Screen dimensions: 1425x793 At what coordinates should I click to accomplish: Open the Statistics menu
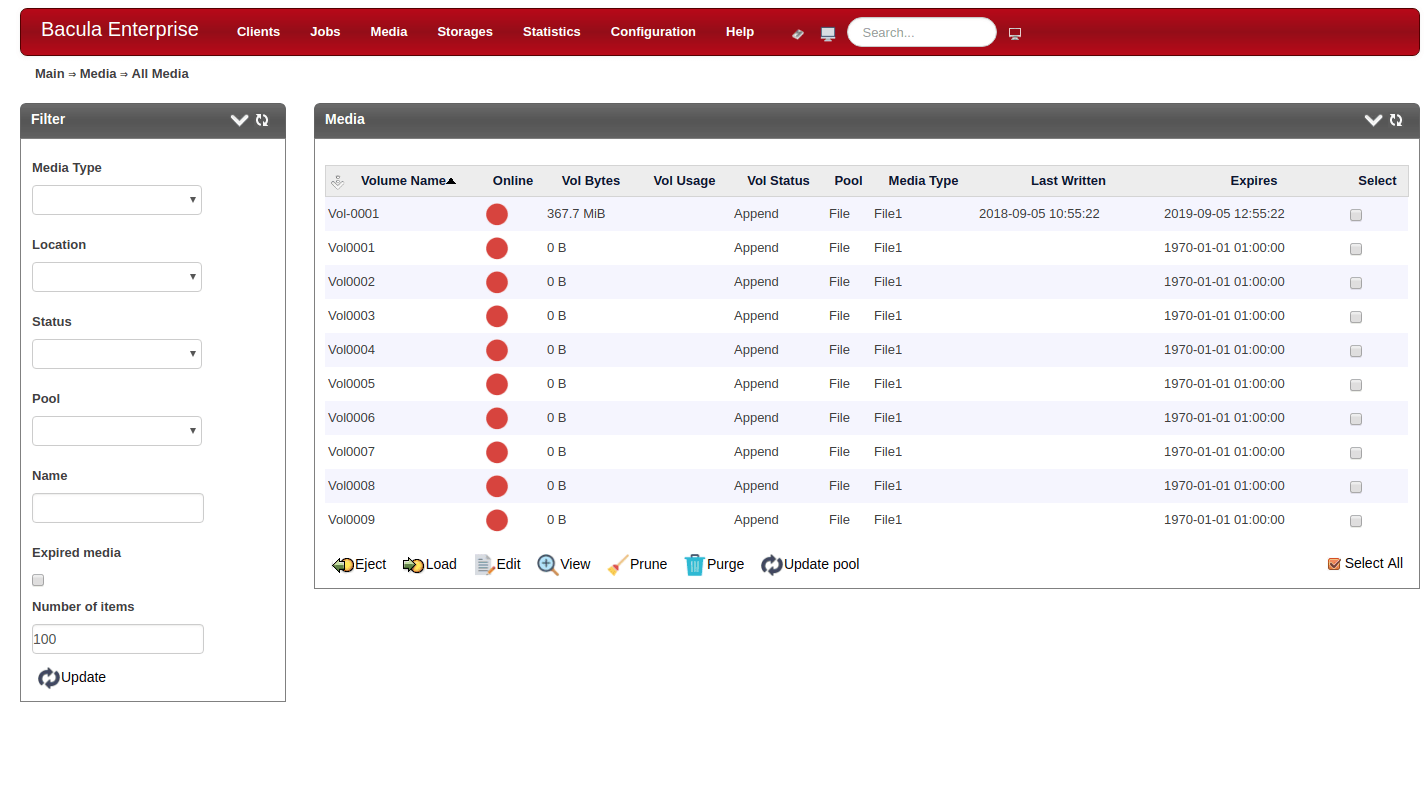pyautogui.click(x=552, y=32)
